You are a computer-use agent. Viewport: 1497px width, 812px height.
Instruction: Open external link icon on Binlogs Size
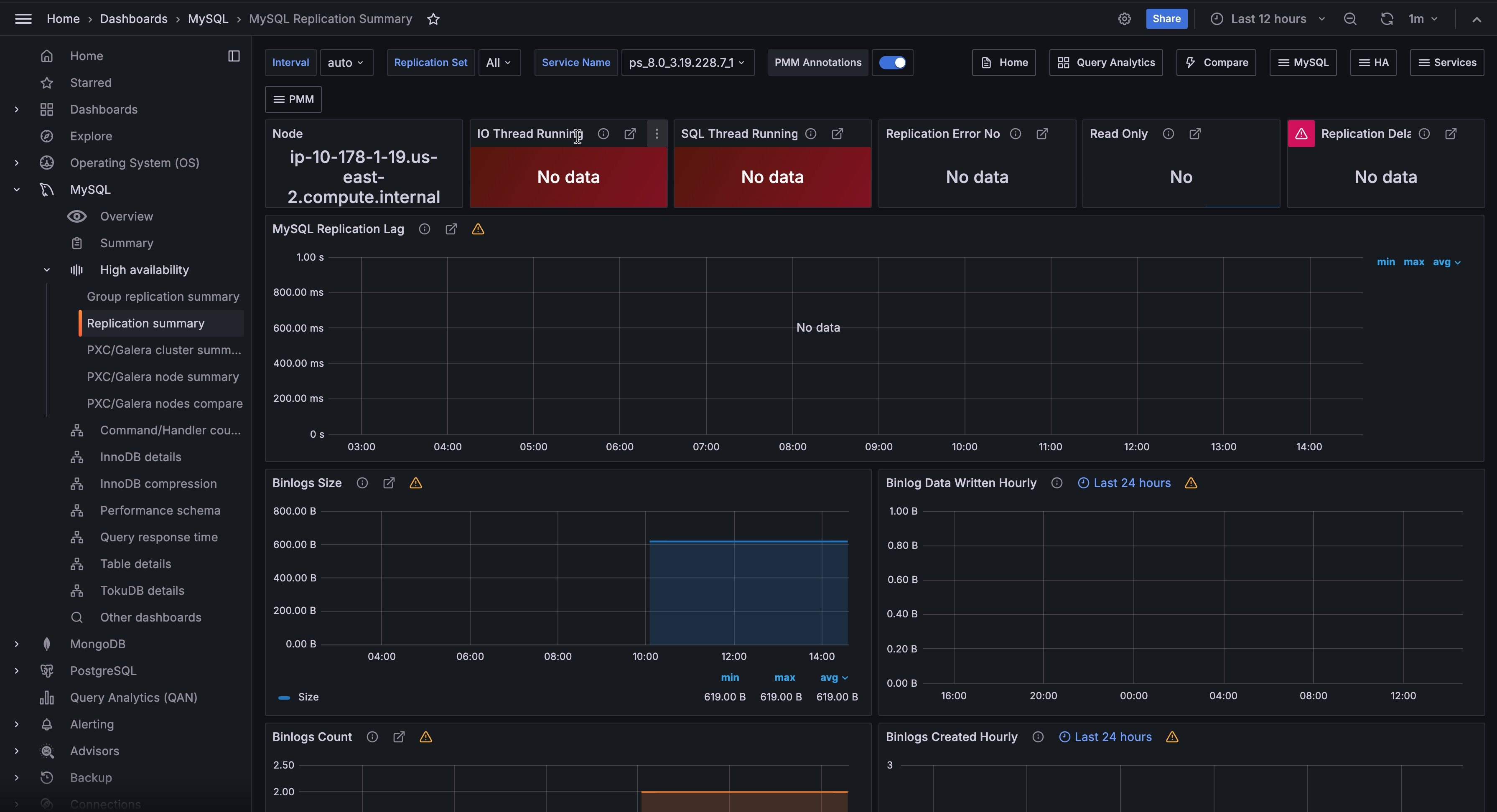[x=389, y=483]
